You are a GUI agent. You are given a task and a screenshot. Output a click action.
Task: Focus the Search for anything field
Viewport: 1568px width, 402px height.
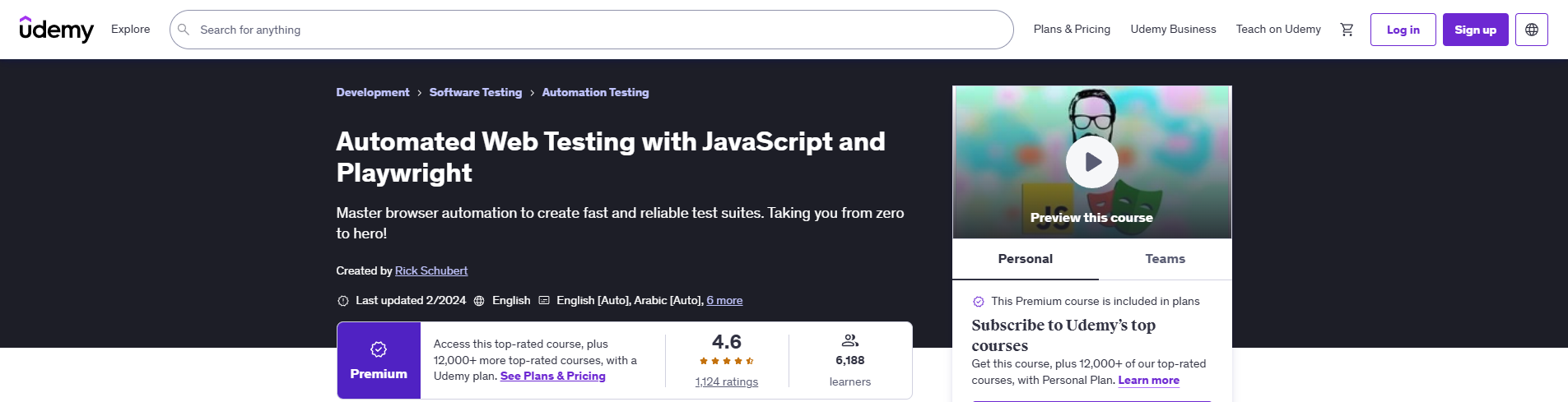coord(591,30)
